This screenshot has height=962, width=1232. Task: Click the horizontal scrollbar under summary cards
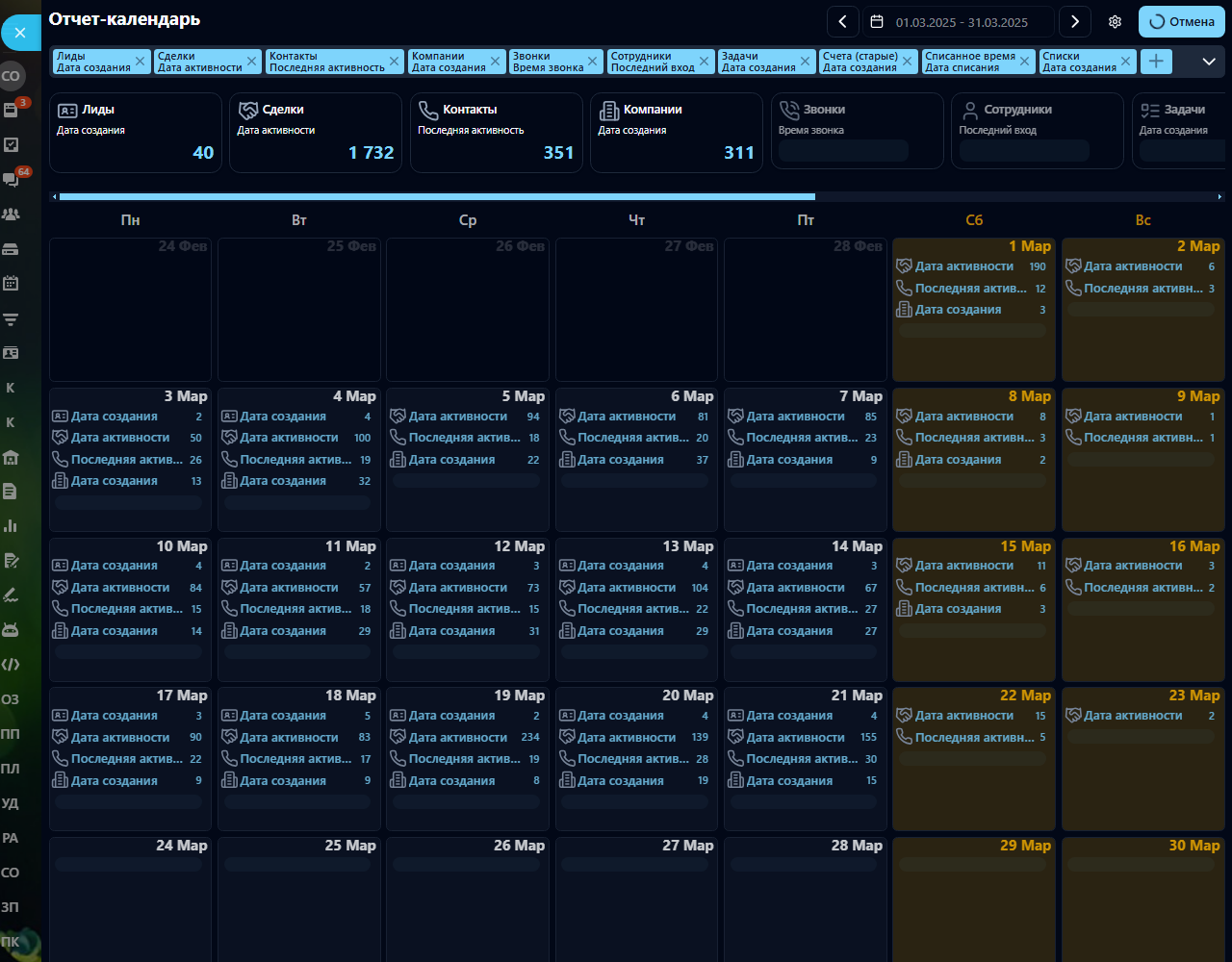(437, 196)
